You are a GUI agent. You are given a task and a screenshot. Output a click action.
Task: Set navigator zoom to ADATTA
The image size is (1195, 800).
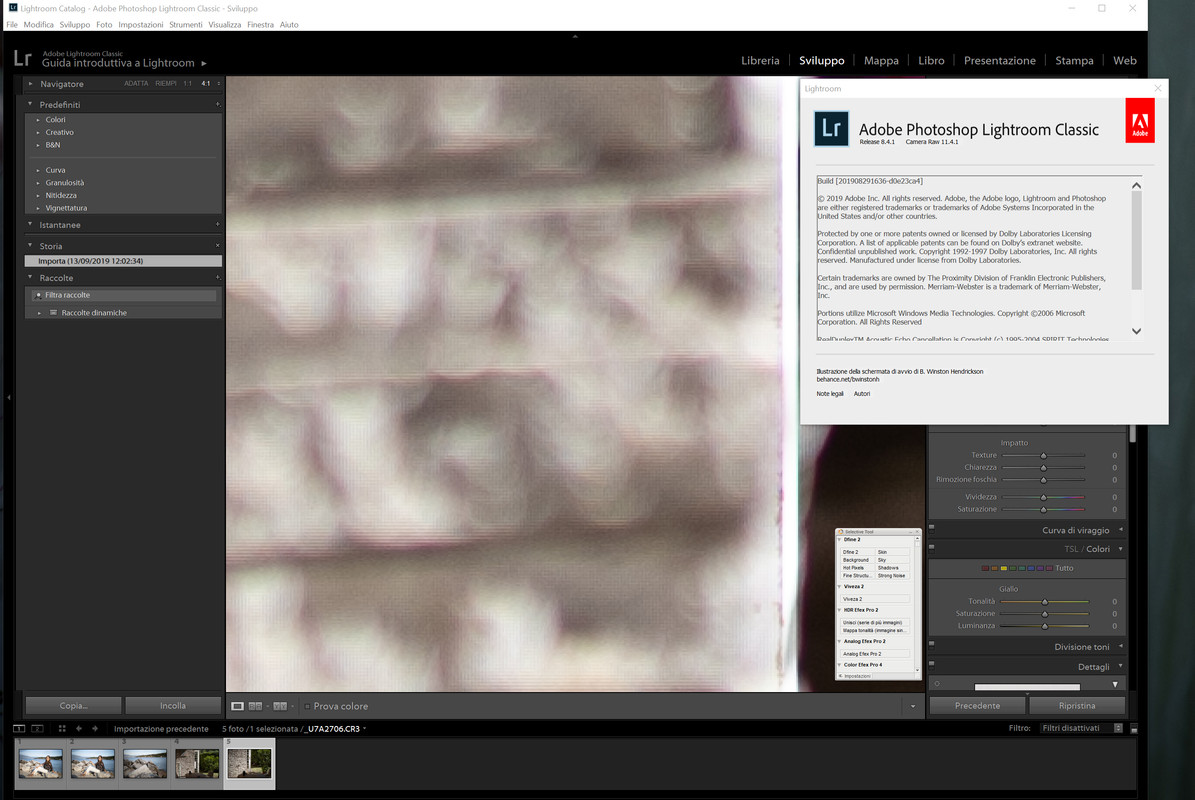pos(136,84)
